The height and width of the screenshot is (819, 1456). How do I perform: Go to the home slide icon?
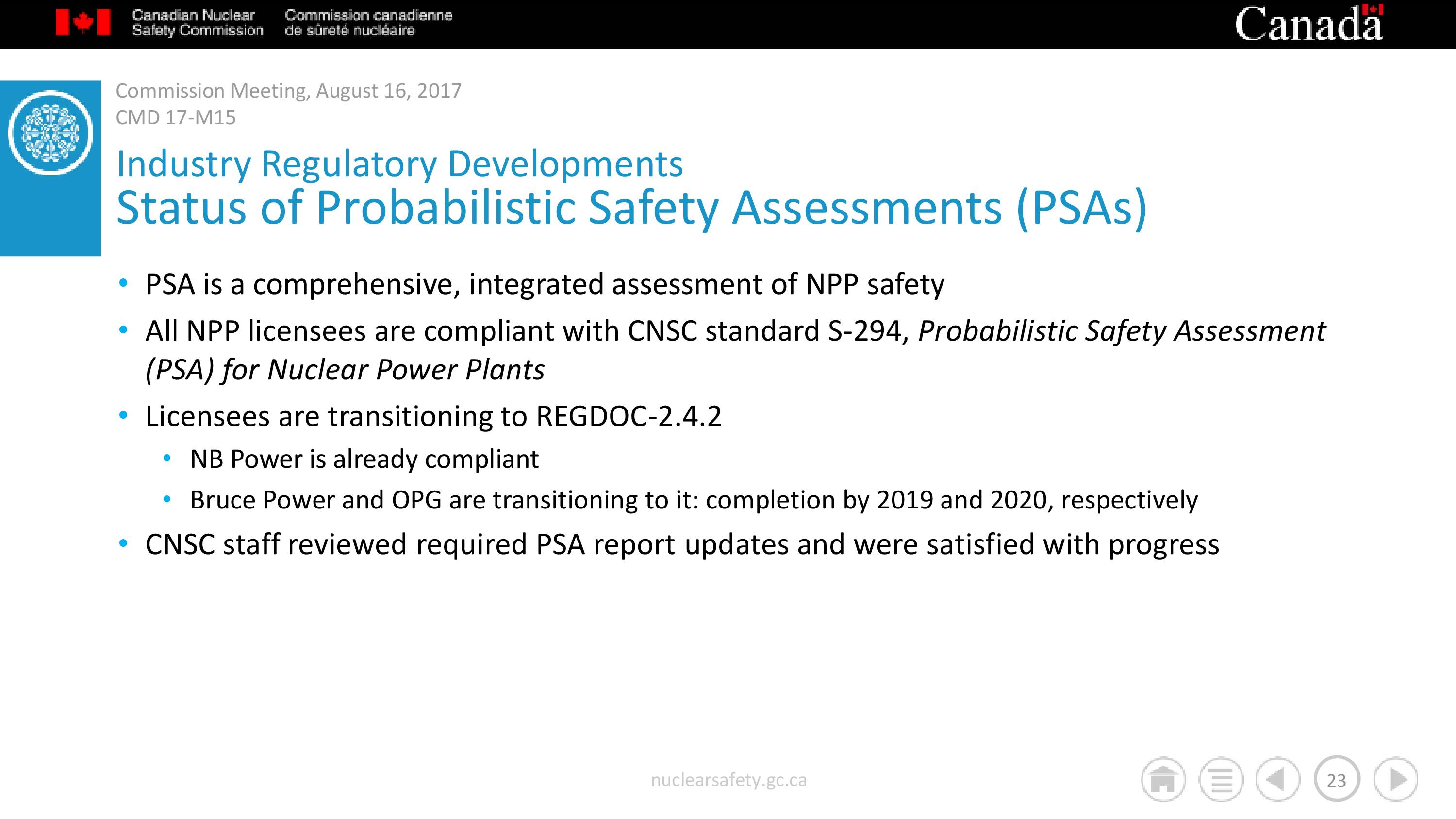[x=1163, y=779]
